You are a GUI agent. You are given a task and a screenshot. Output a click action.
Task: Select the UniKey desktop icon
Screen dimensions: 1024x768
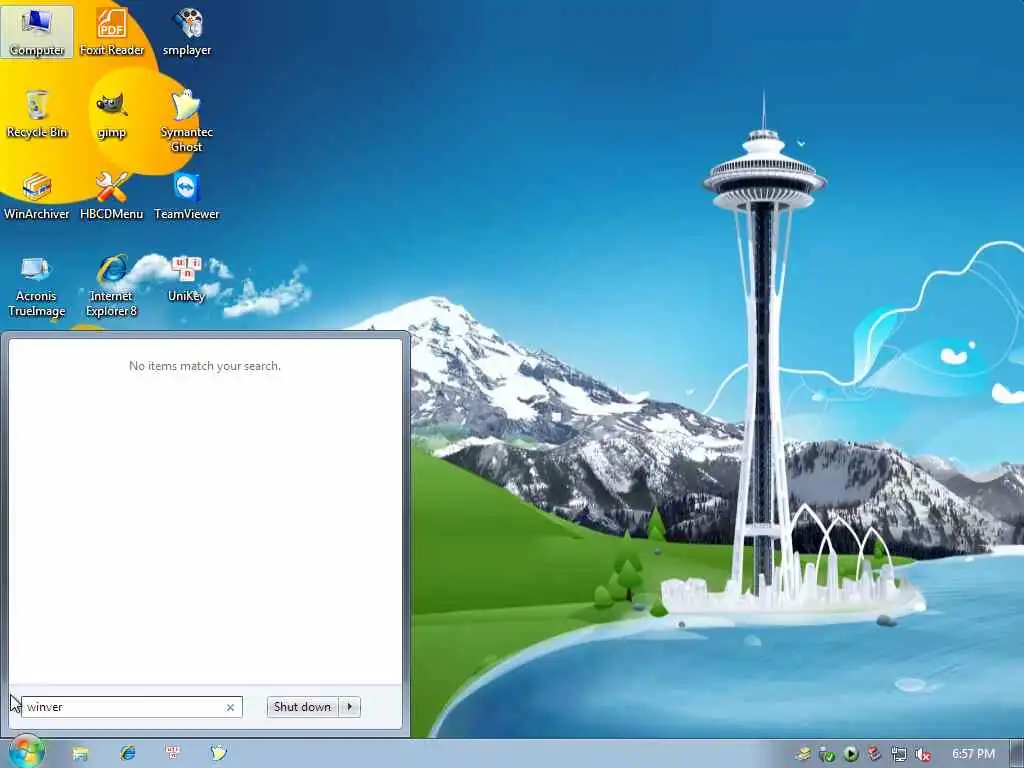click(x=187, y=279)
